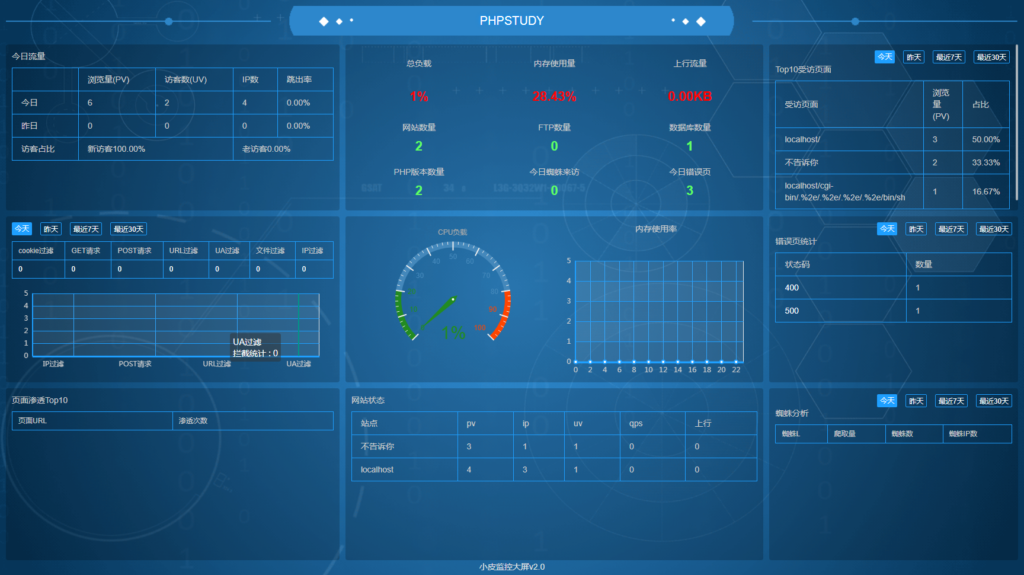Switch 错误页统计 to 最近7天
This screenshot has height=575, width=1024.
tap(951, 229)
